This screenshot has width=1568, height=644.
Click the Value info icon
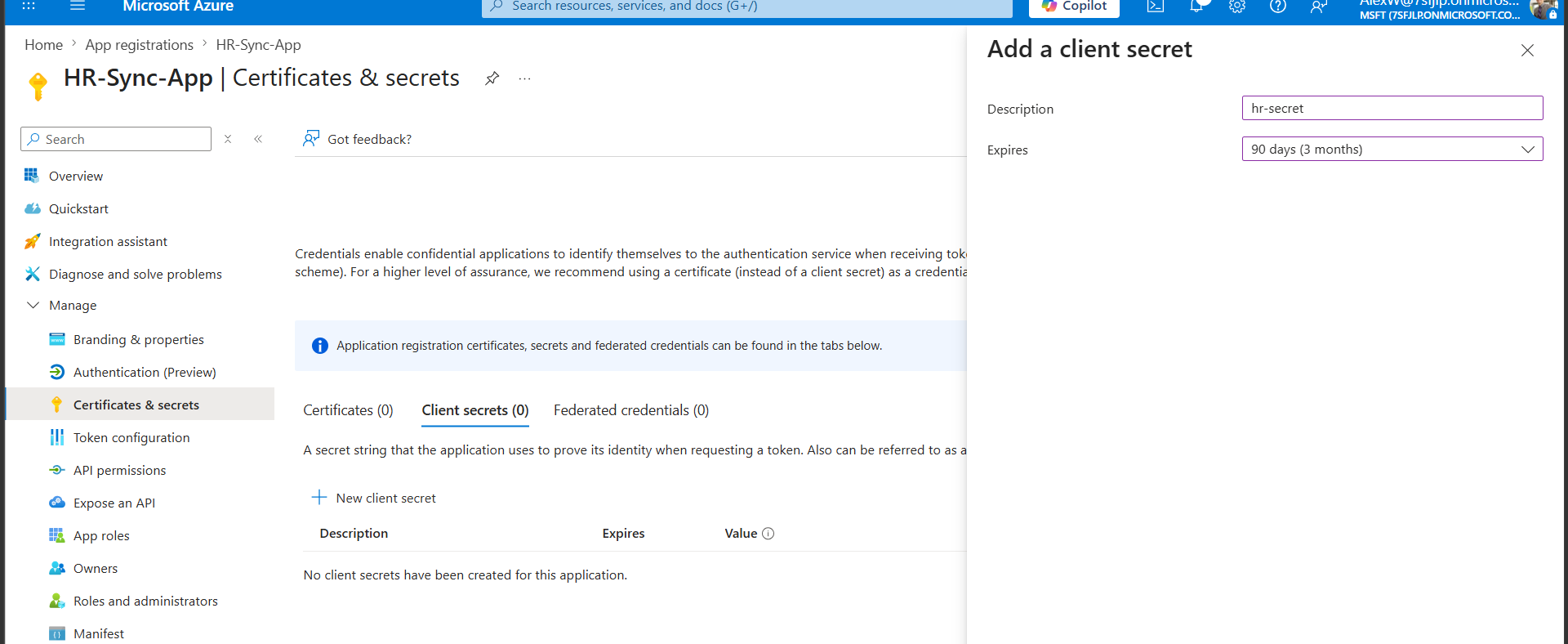pos(768,534)
